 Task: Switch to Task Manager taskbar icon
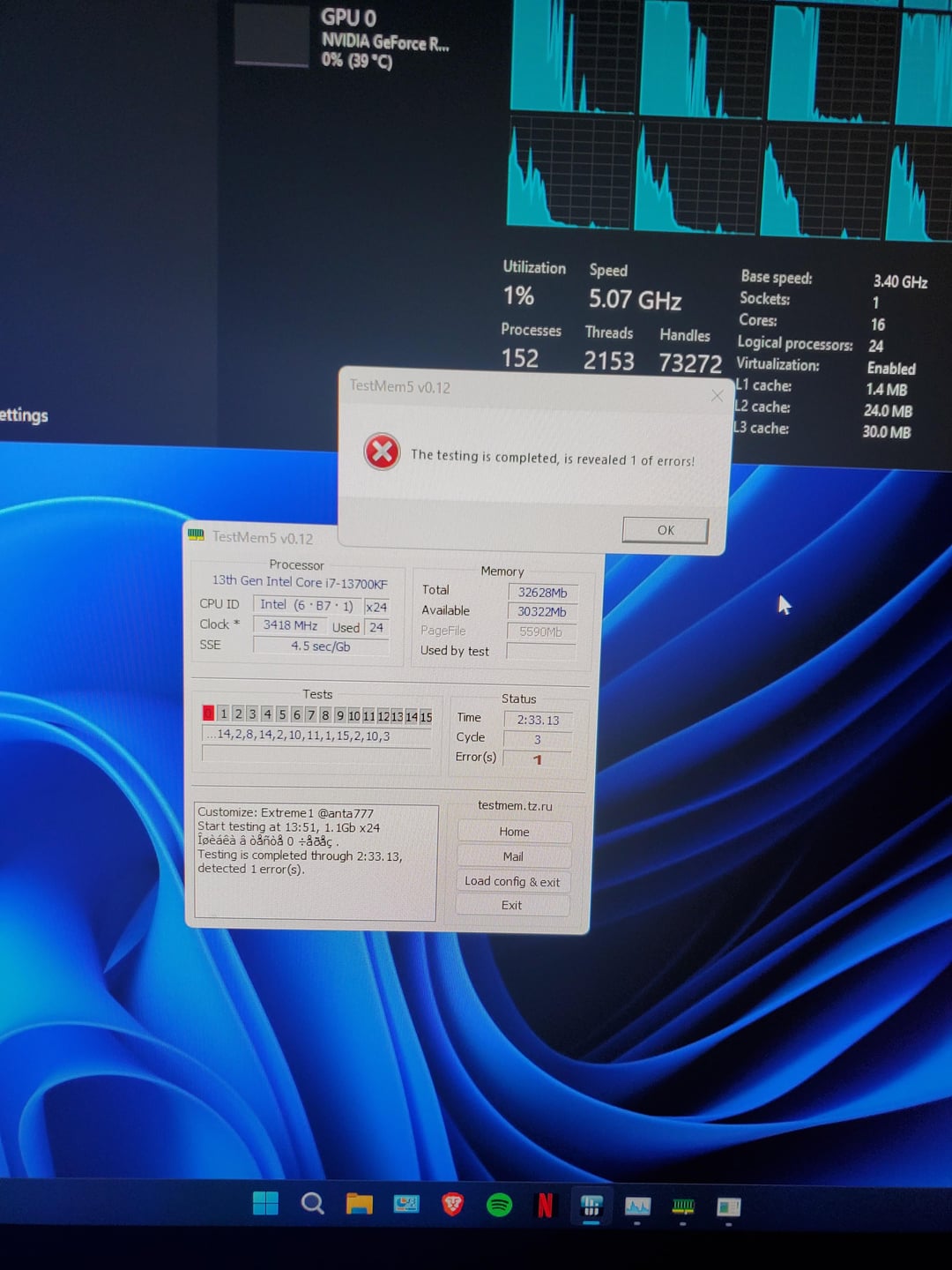(x=637, y=1206)
